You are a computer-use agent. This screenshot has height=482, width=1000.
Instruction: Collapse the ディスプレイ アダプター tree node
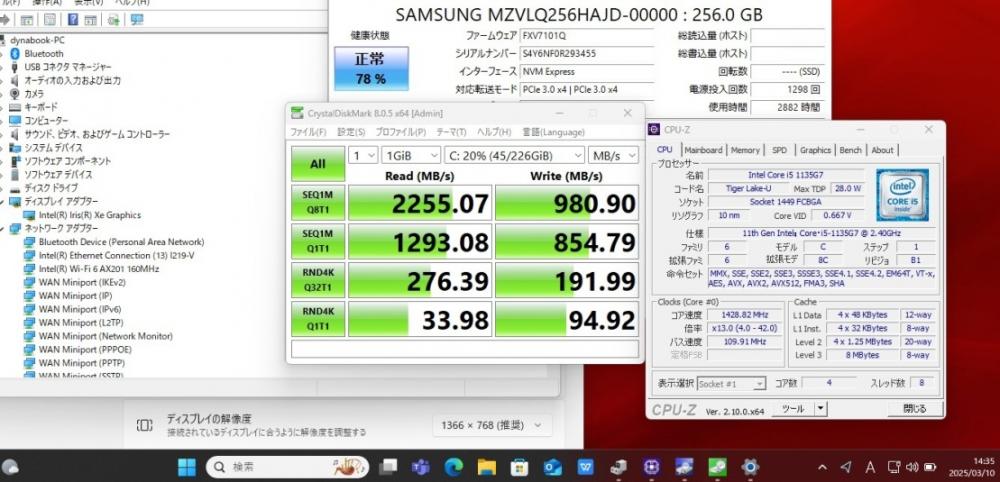[x=2, y=201]
